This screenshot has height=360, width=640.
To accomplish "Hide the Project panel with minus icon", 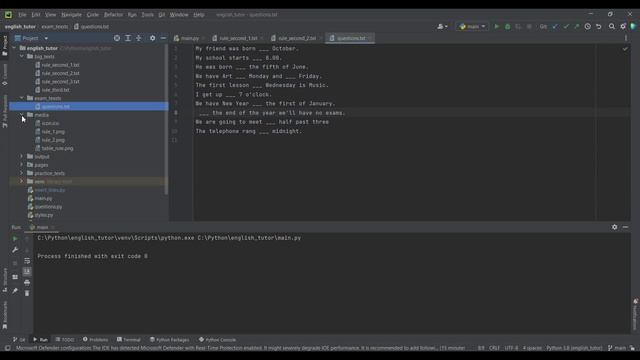I will coord(163,38).
